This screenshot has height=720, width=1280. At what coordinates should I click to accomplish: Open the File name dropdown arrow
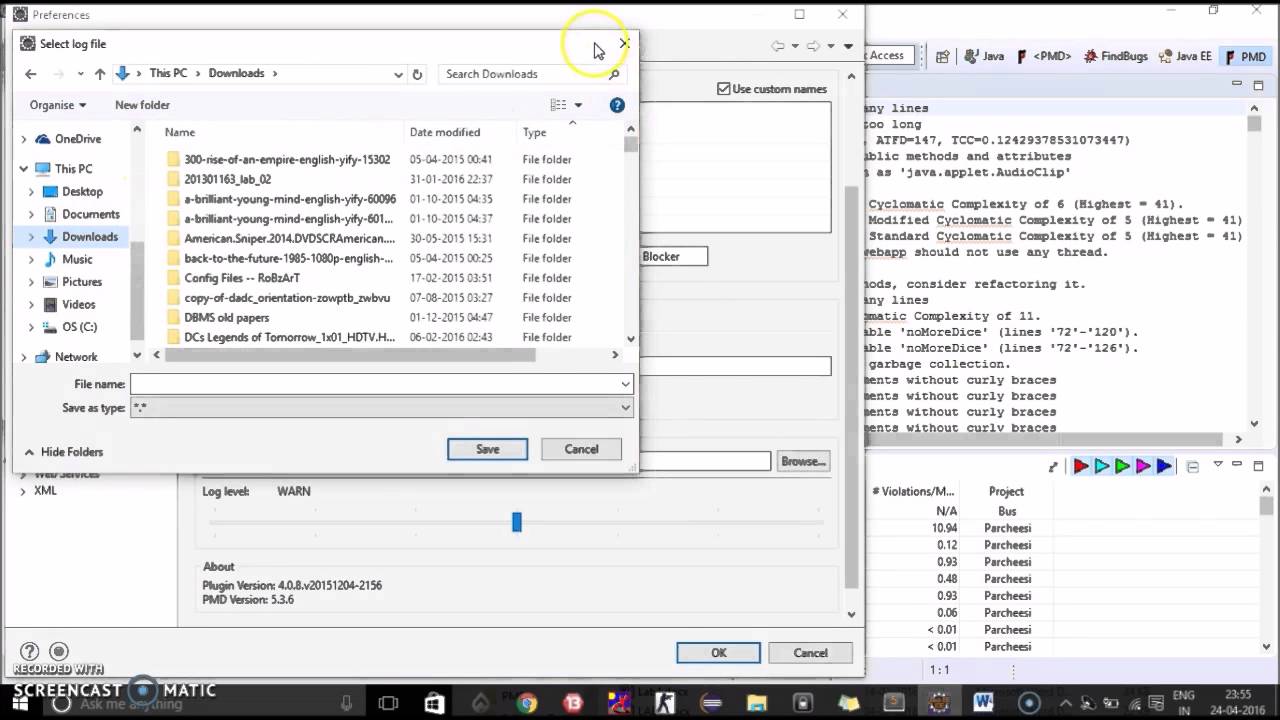(x=625, y=384)
